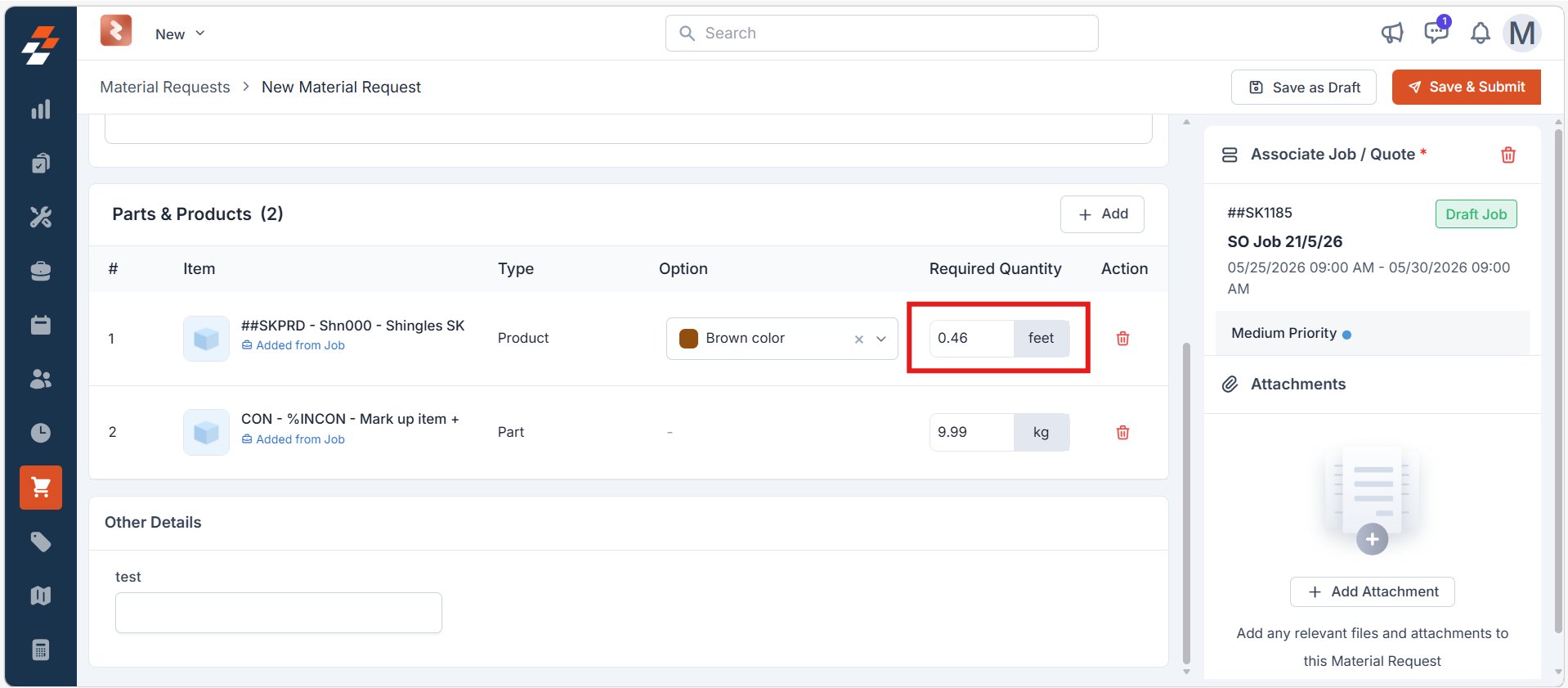Go to Material Requests breadcrumb
The image size is (1568, 688).
(165, 87)
